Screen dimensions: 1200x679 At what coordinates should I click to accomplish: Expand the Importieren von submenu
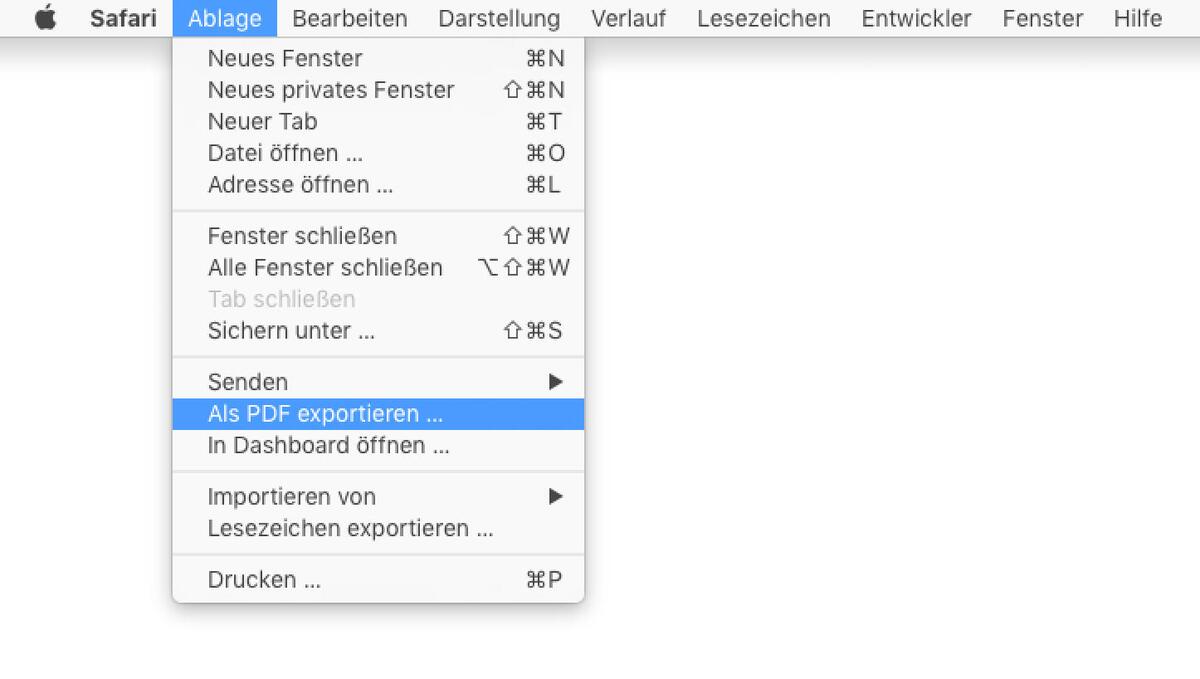point(292,496)
